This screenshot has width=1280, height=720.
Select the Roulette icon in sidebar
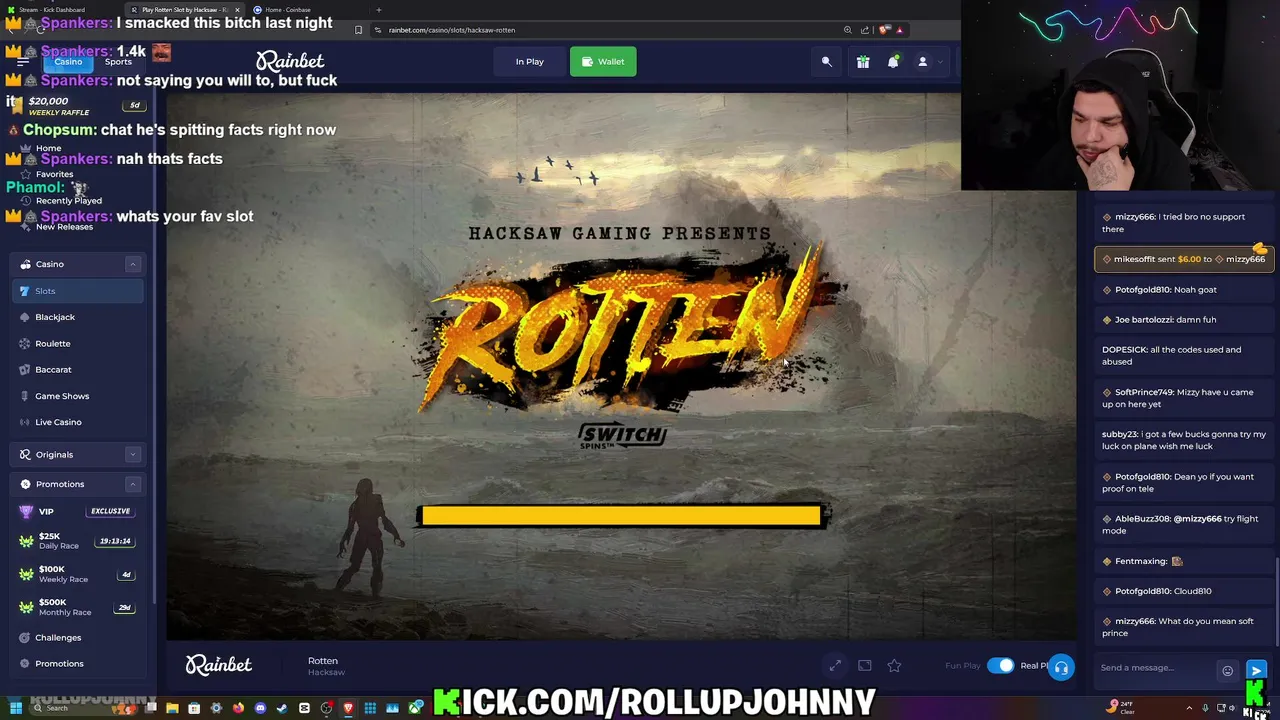tap(25, 343)
